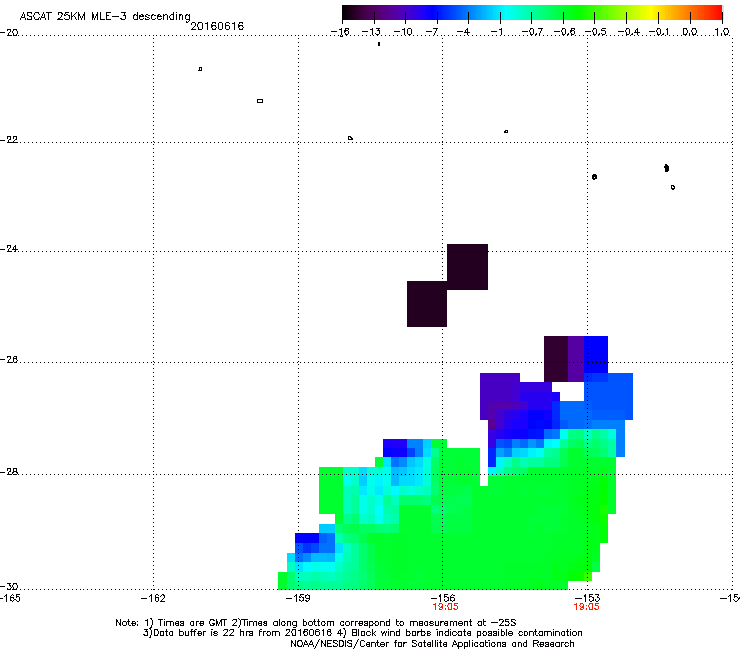Click the yellow section of the color bar
The height and width of the screenshot is (650, 740).
point(651,13)
